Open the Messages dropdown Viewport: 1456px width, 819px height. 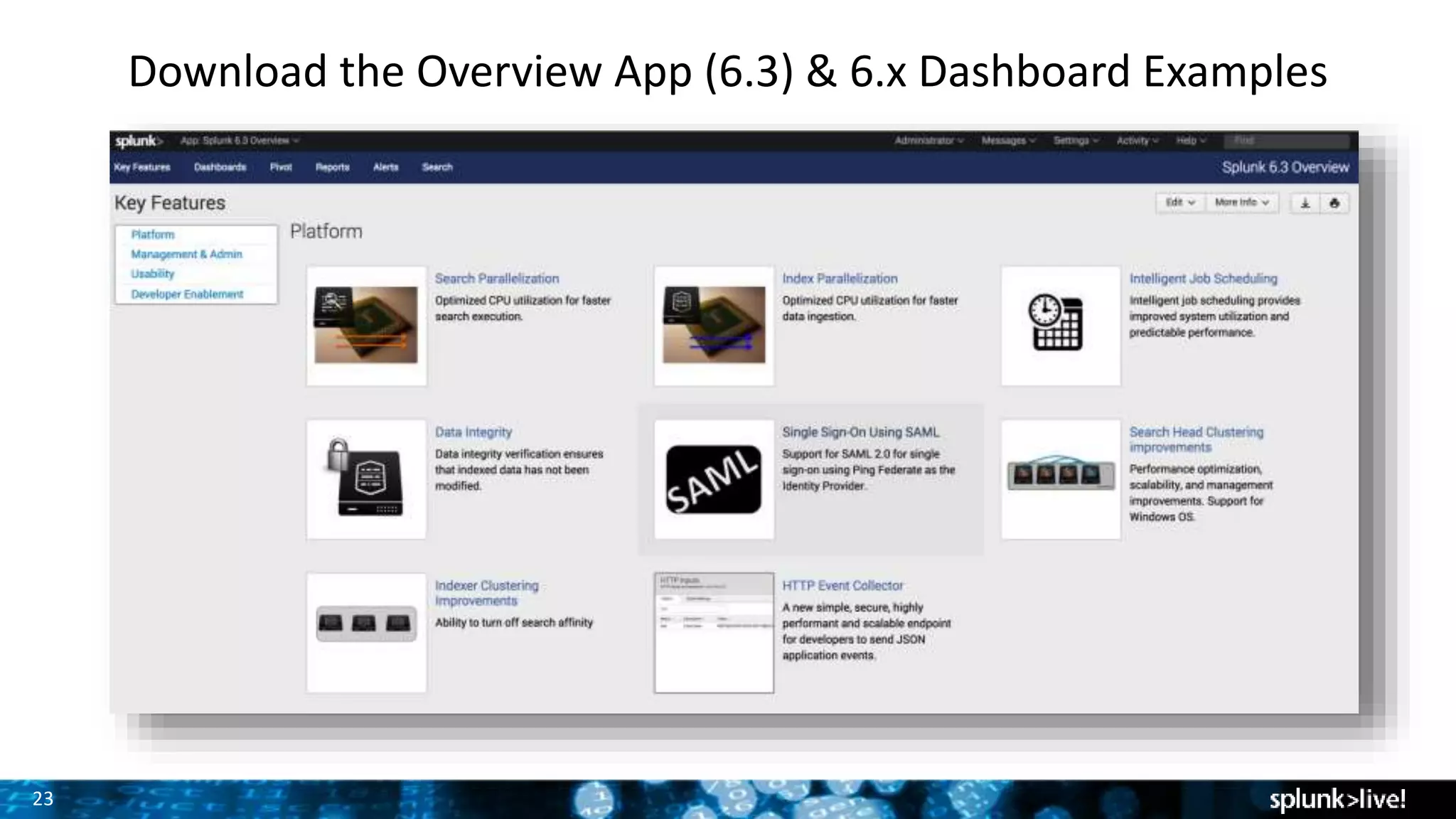(x=1009, y=141)
